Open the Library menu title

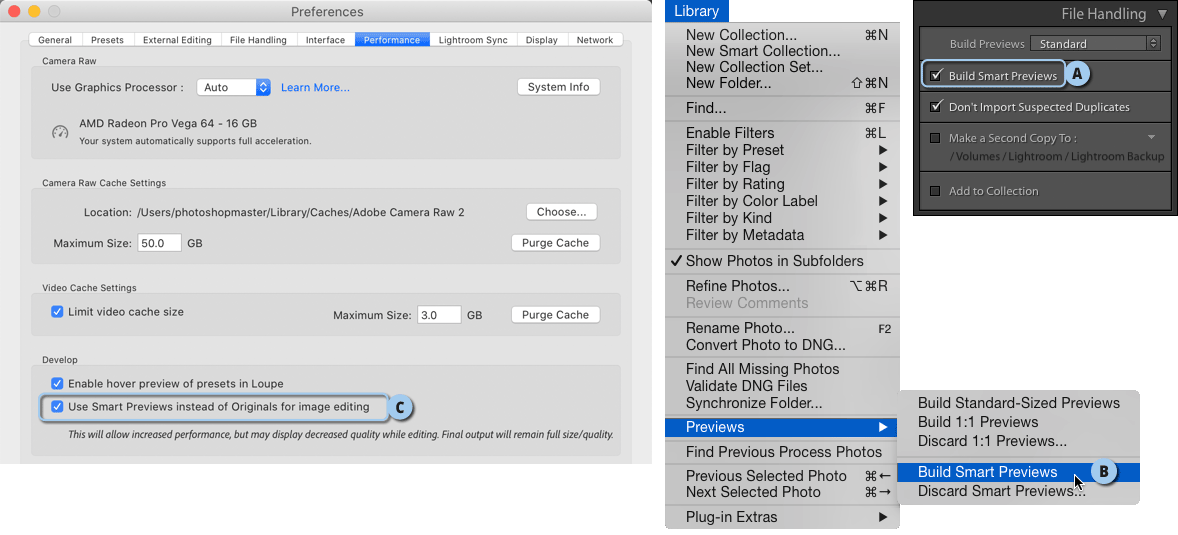point(696,11)
